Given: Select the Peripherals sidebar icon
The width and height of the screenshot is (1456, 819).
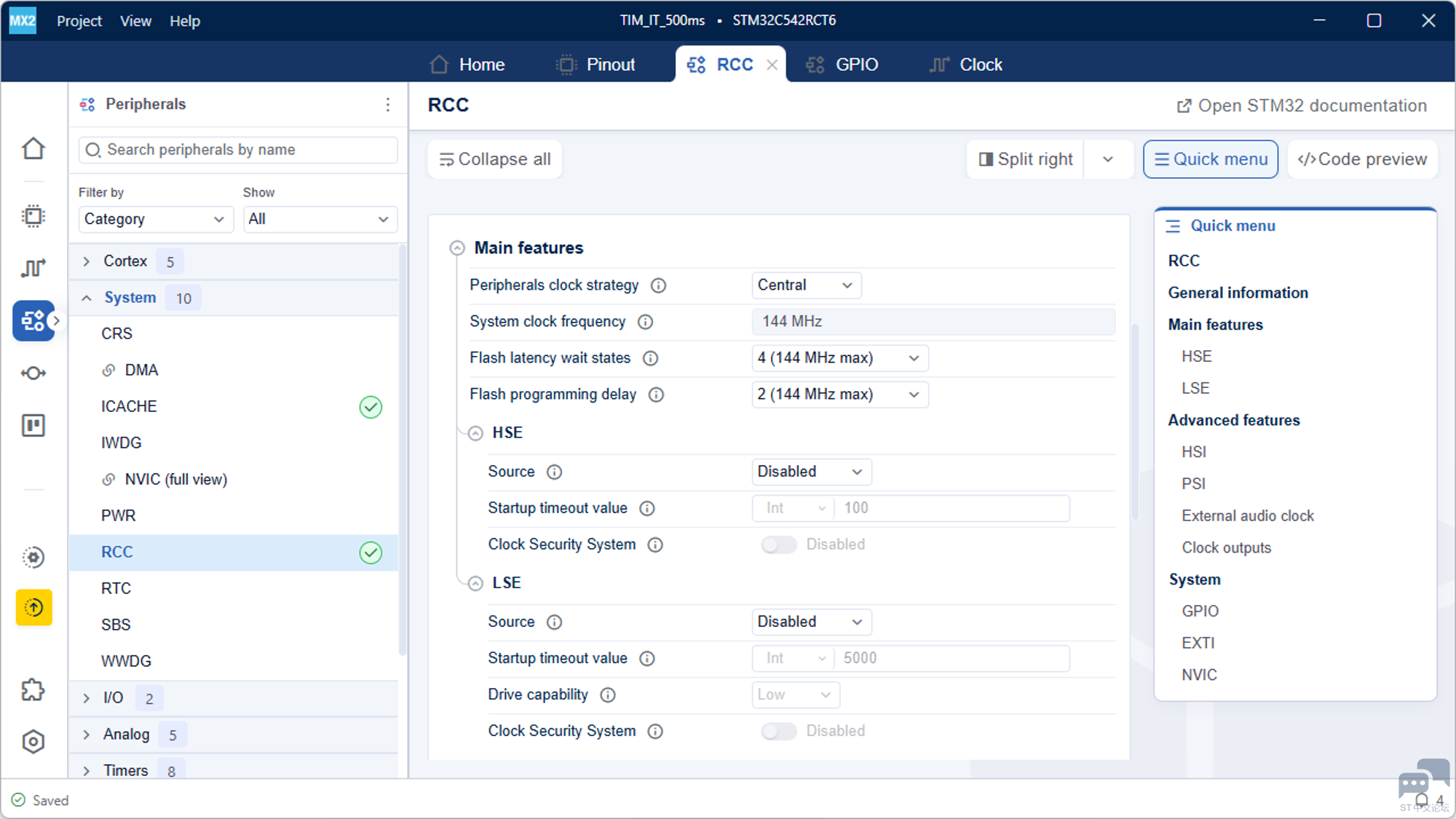Looking at the screenshot, I should (33, 320).
